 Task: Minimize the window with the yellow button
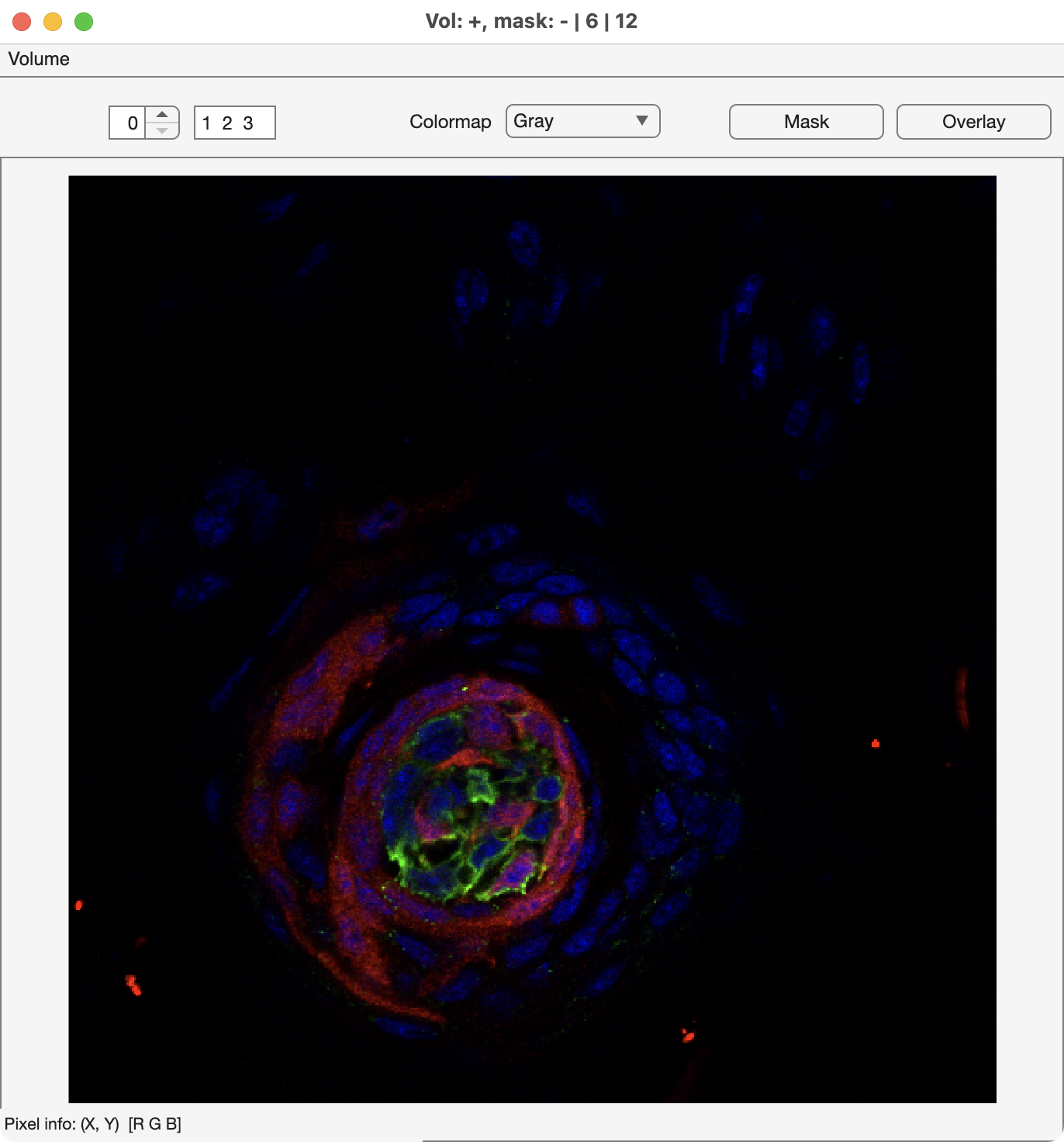tap(53, 22)
